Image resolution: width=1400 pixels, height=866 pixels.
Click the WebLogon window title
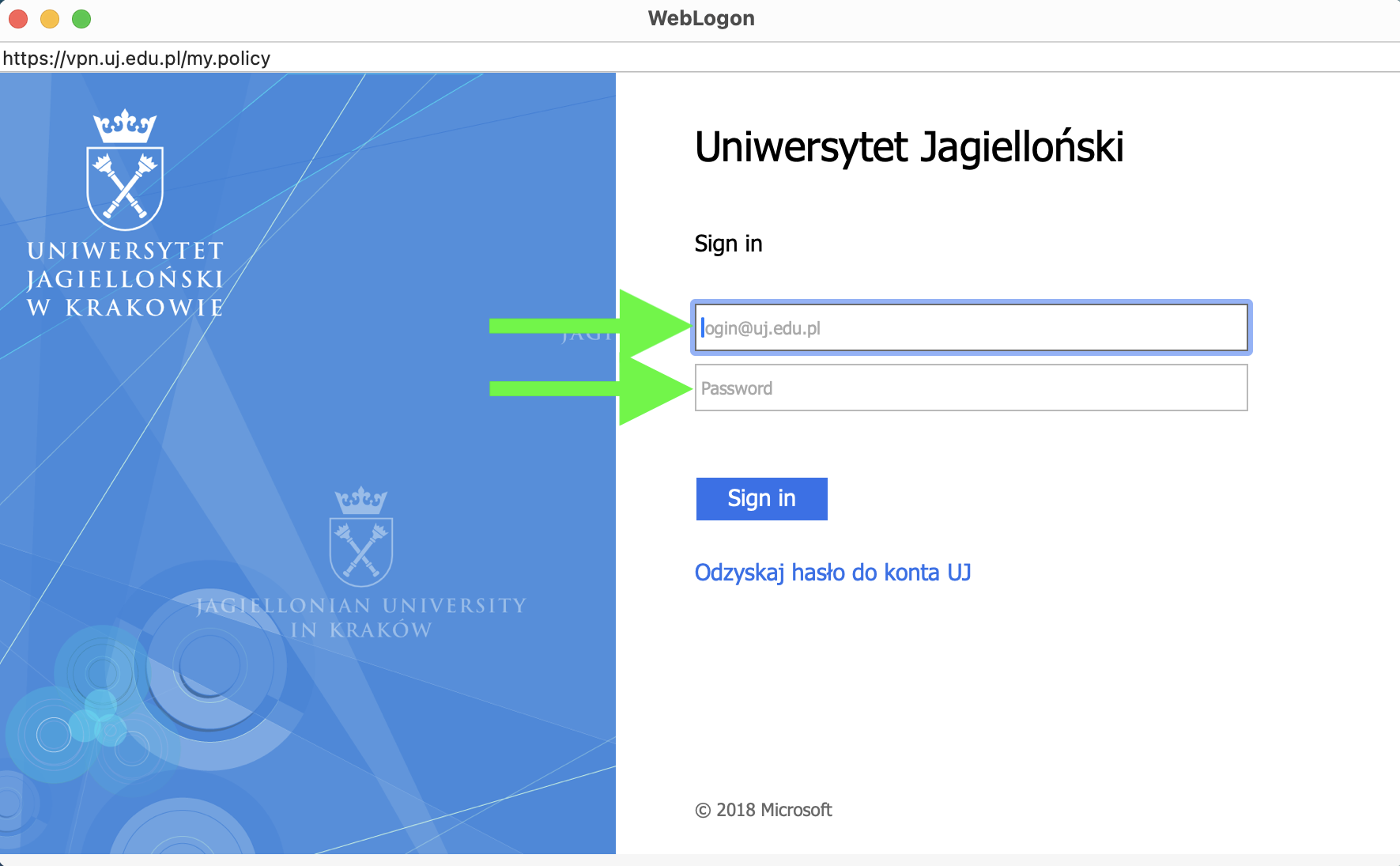701,18
